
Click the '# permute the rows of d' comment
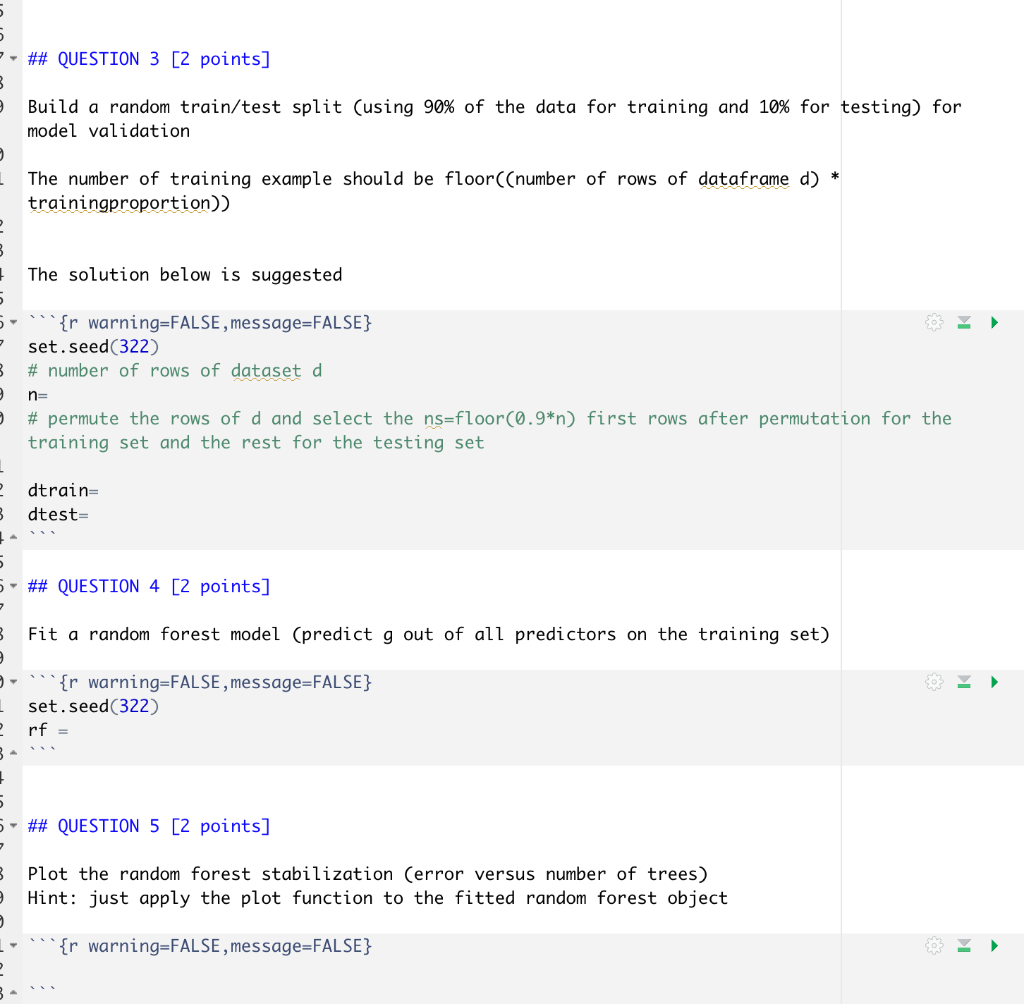pos(490,430)
